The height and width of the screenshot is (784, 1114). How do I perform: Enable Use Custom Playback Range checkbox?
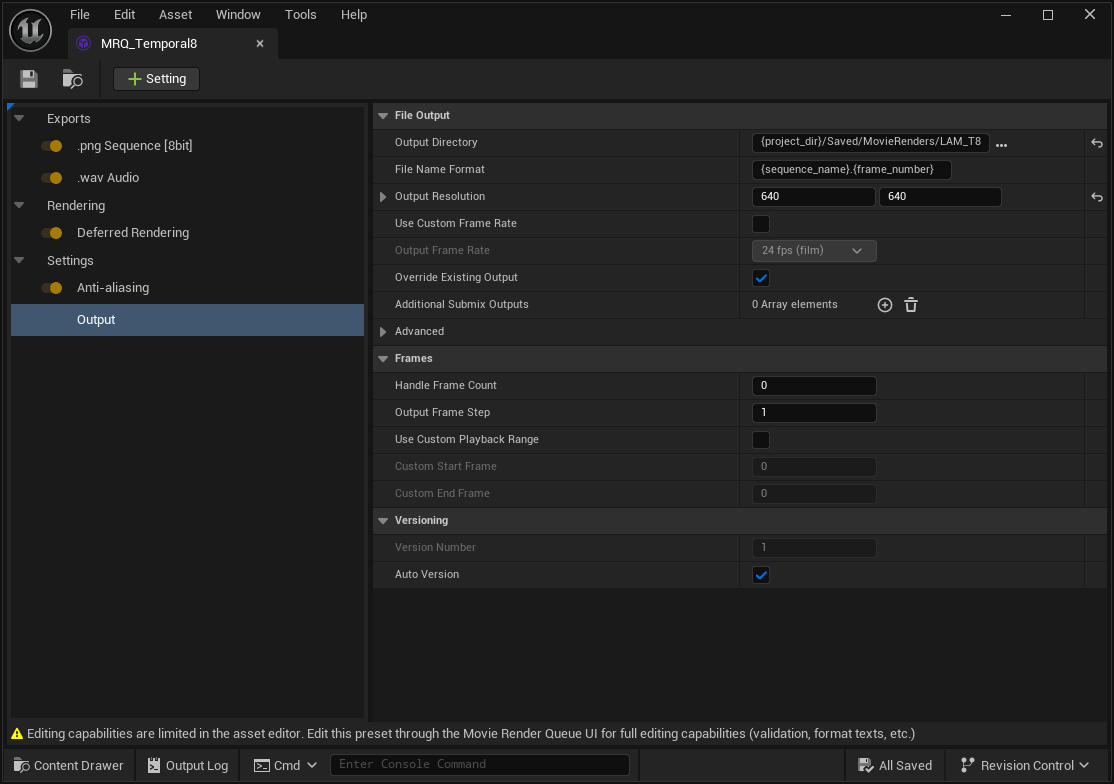tap(760, 440)
